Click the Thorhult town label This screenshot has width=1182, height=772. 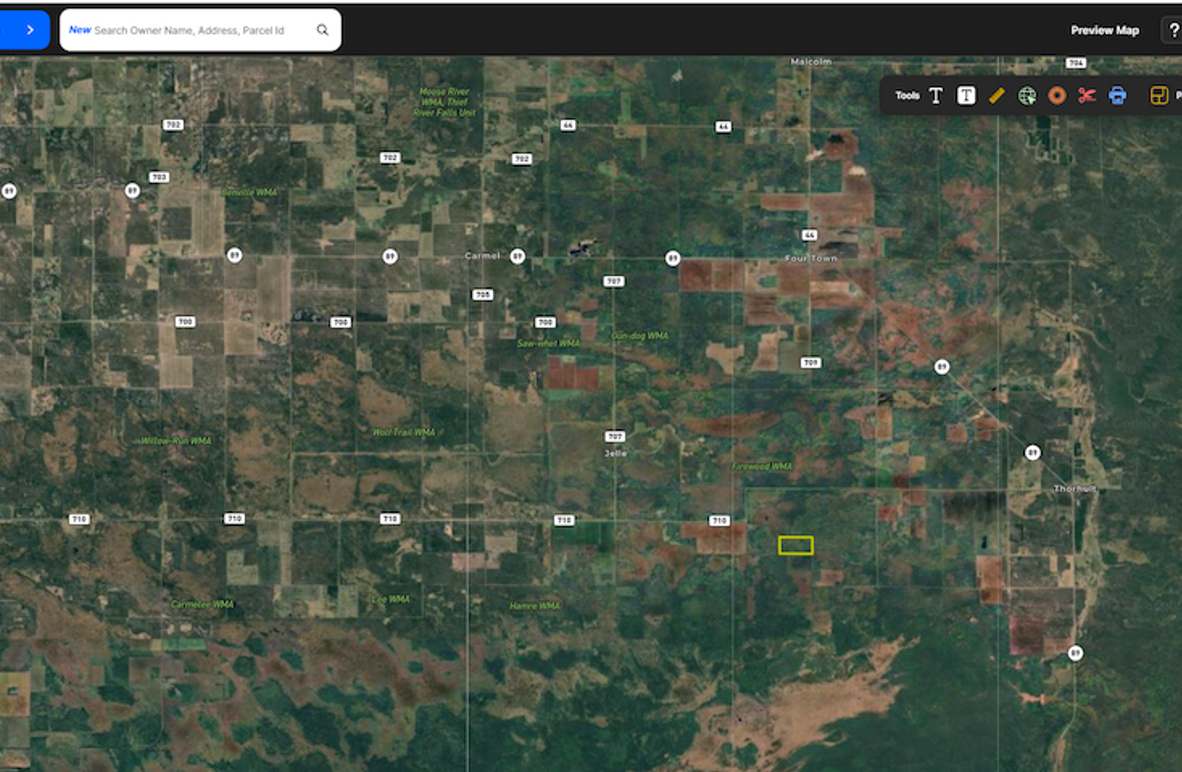1075,489
